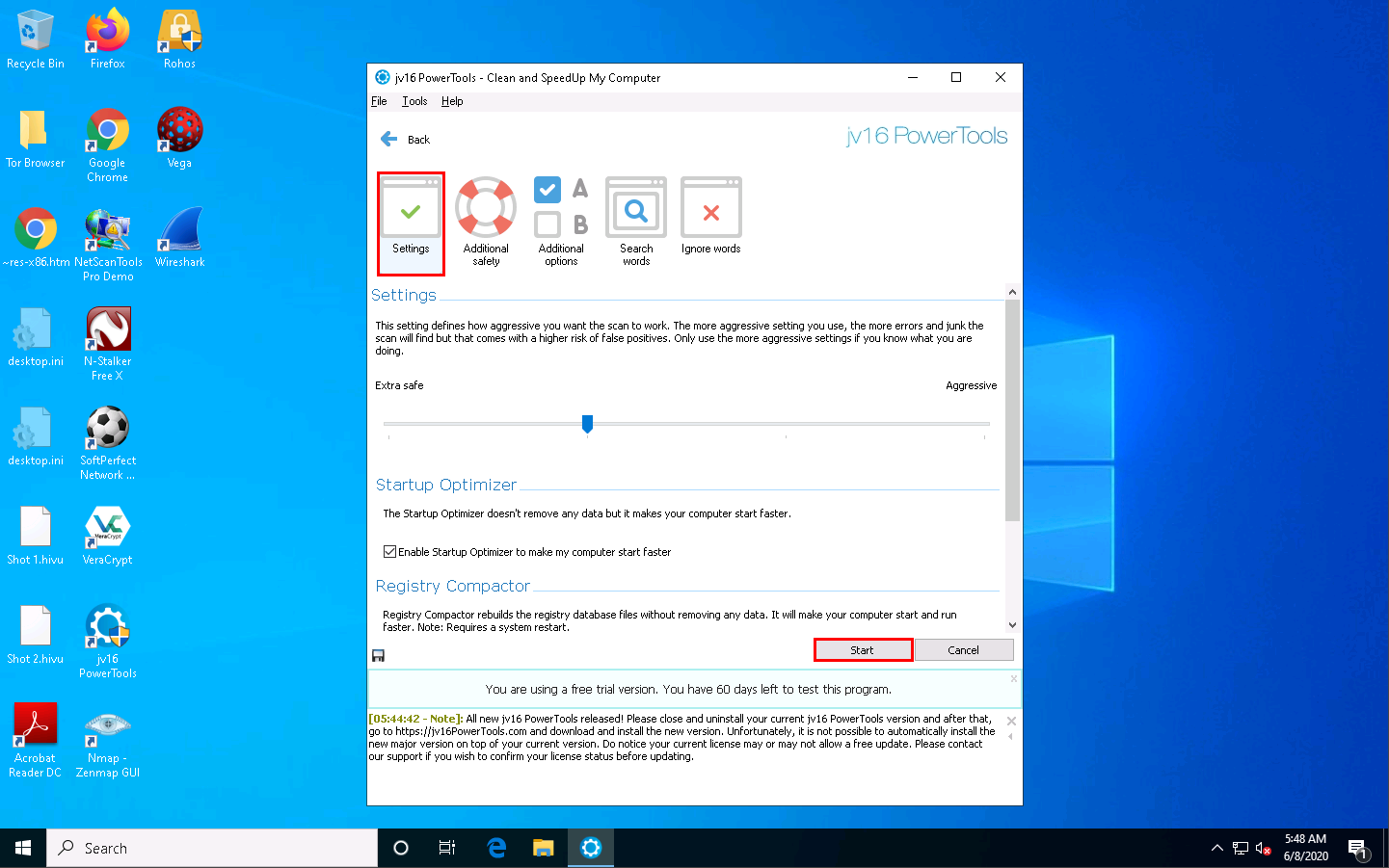Click the muted volume tray icon

(1264, 849)
